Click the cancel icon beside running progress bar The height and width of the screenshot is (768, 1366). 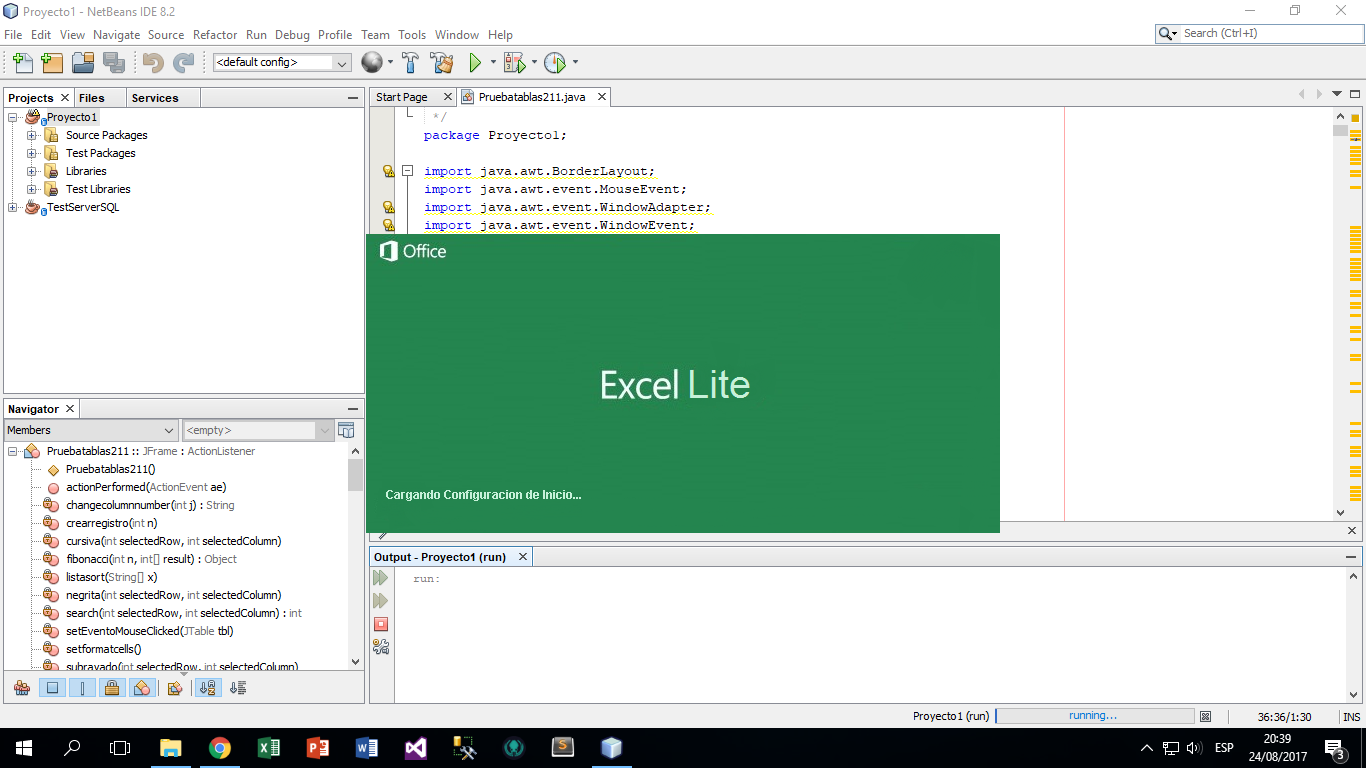[x=1206, y=716]
